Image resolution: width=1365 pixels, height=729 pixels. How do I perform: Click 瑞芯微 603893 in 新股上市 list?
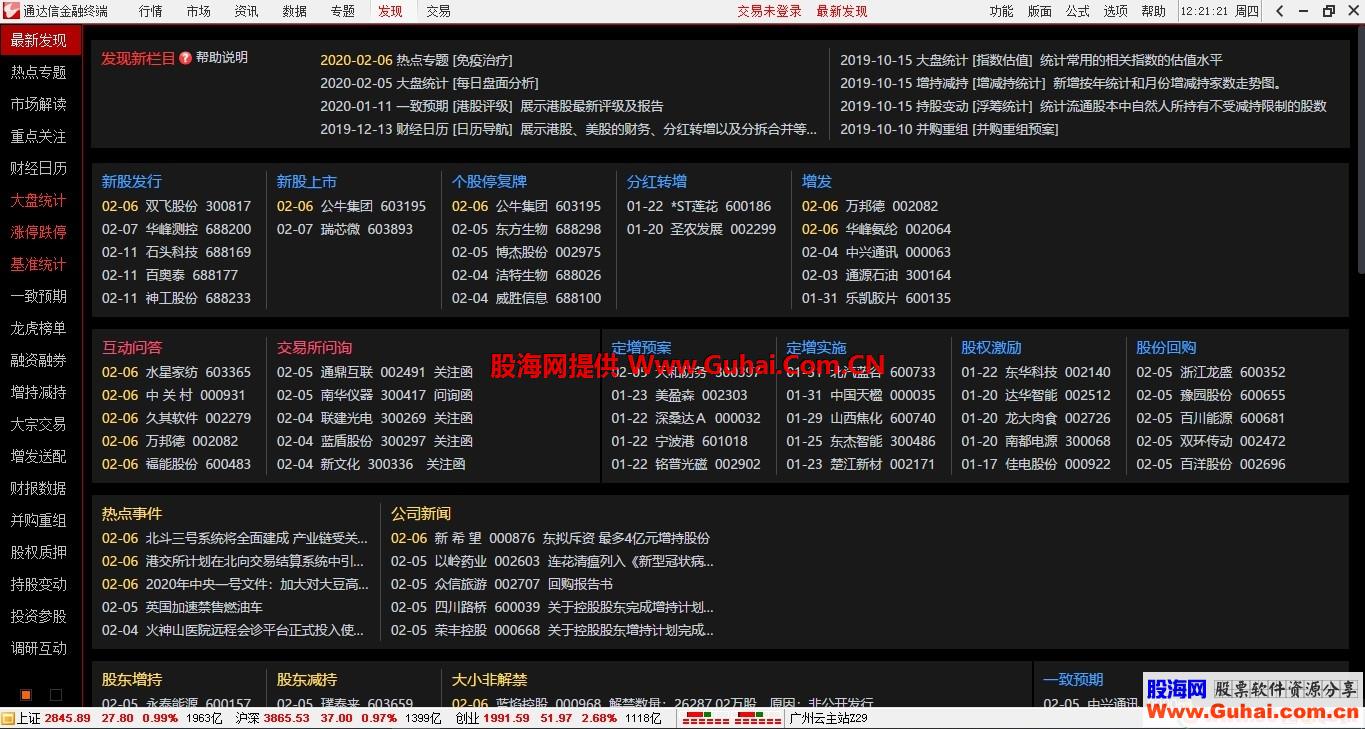(x=345, y=229)
